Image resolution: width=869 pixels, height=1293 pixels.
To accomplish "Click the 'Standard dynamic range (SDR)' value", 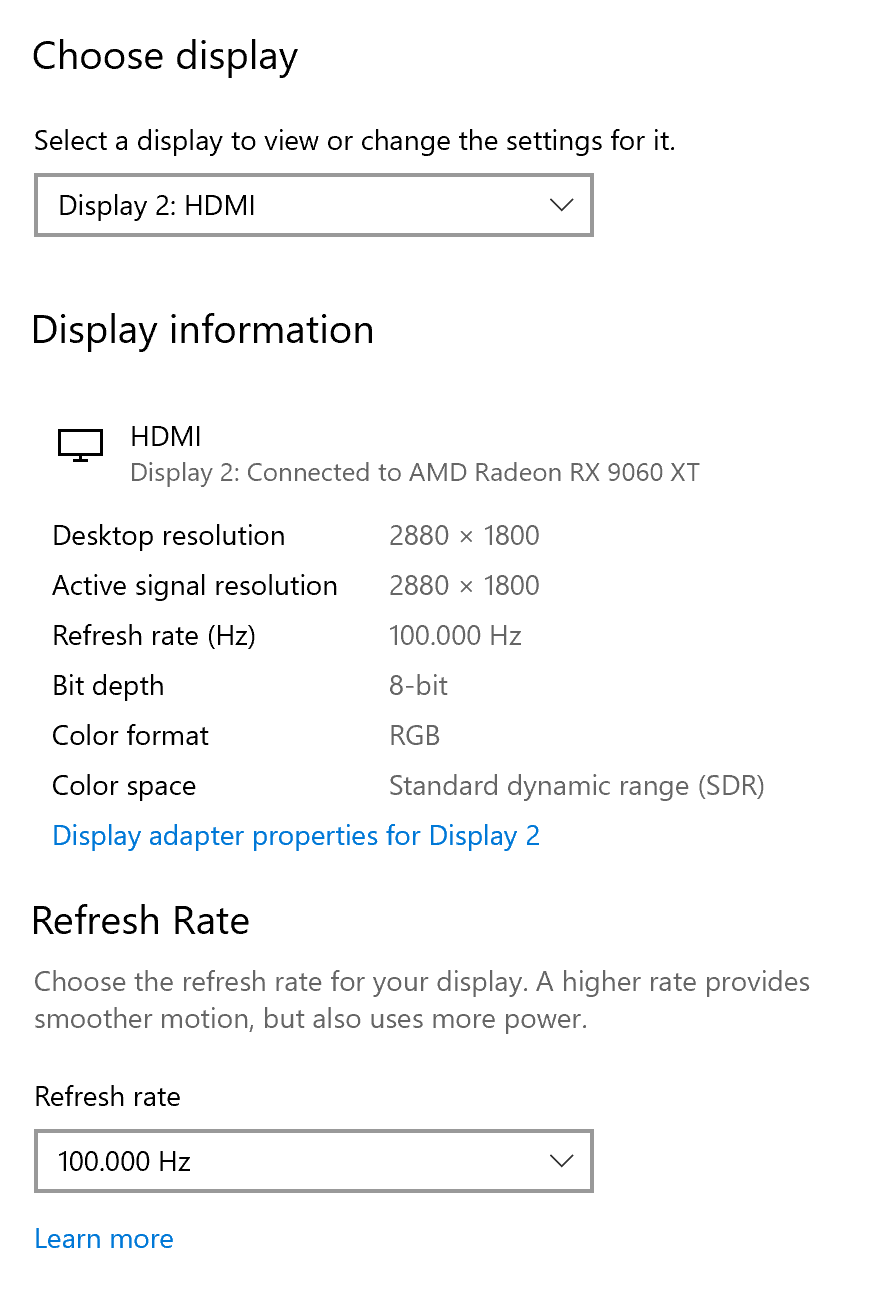I will pos(576,785).
